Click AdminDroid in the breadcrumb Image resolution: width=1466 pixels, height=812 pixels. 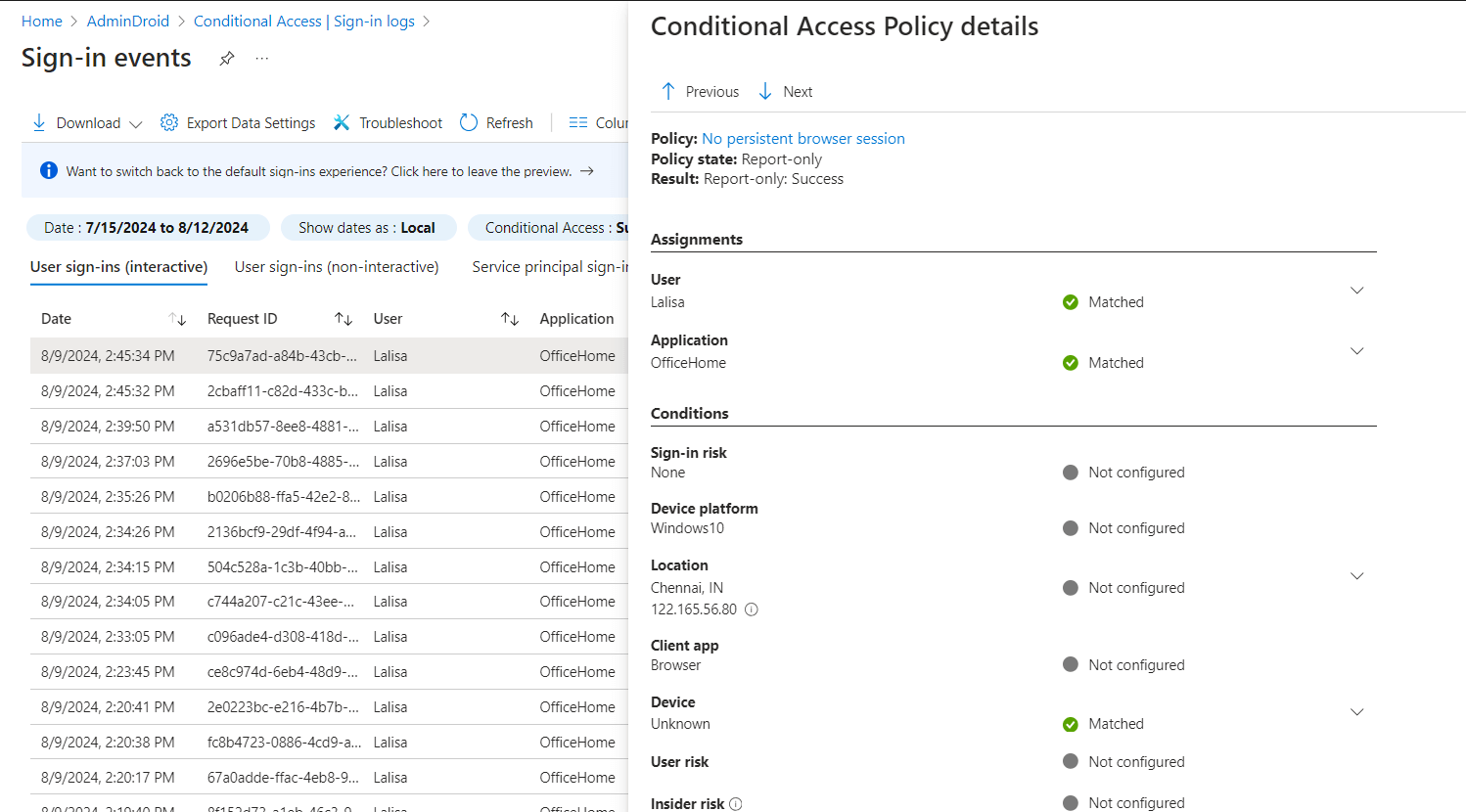click(x=127, y=22)
